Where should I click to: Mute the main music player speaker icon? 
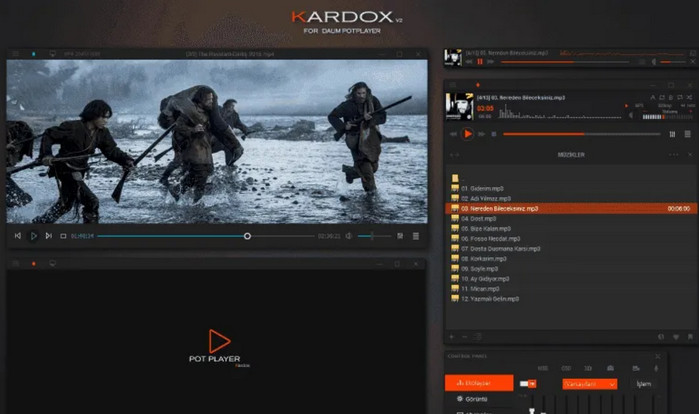point(631,115)
